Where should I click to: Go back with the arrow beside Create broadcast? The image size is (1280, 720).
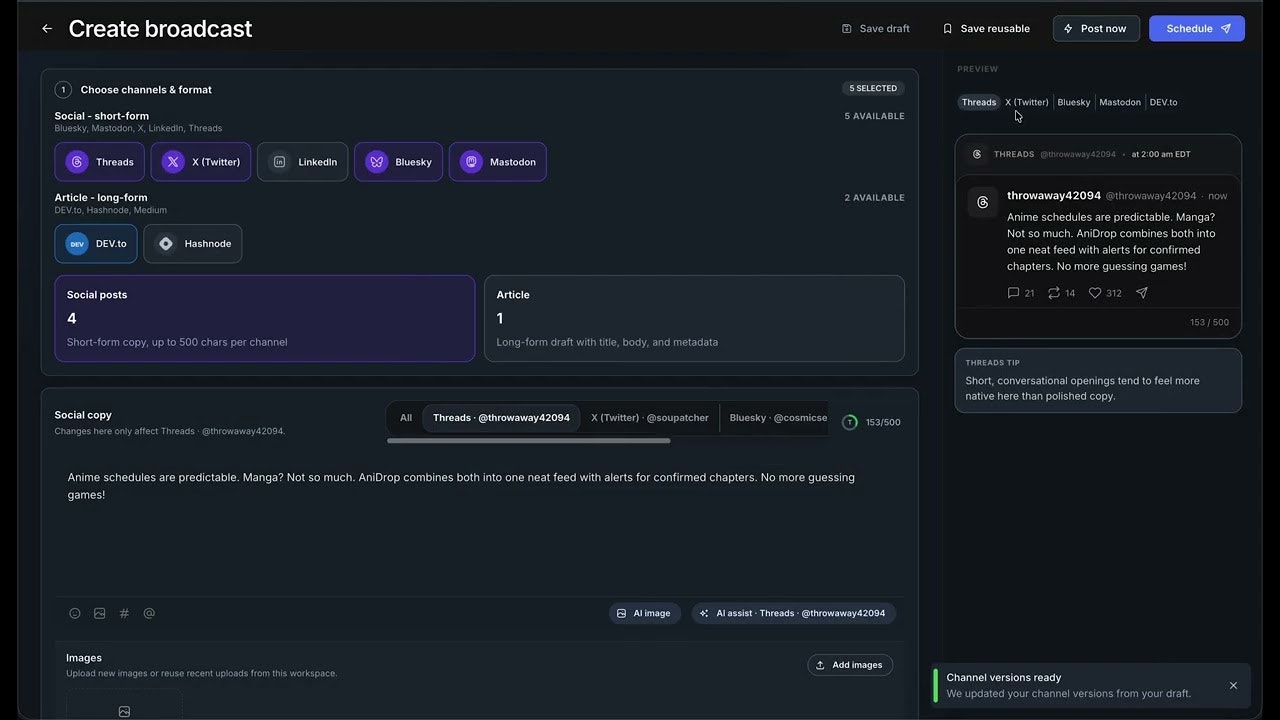(x=47, y=29)
